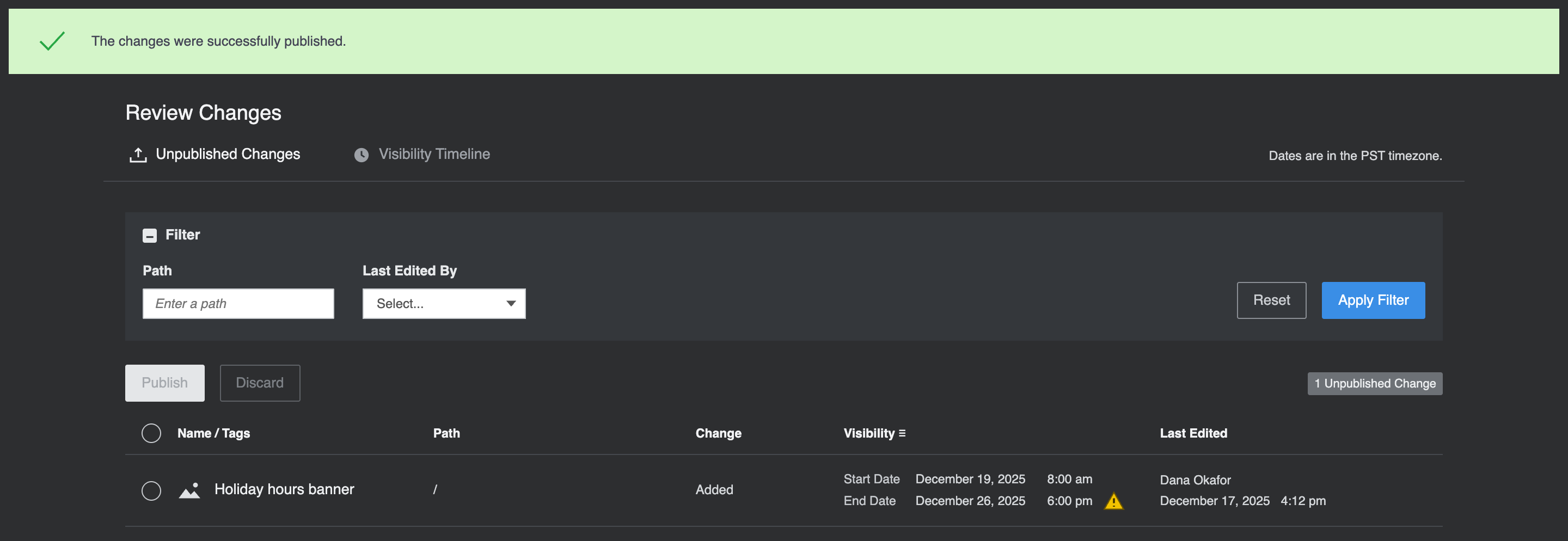Click the editor name Dana Okafor
Viewport: 1568px width, 541px height.
pyautogui.click(x=1195, y=480)
